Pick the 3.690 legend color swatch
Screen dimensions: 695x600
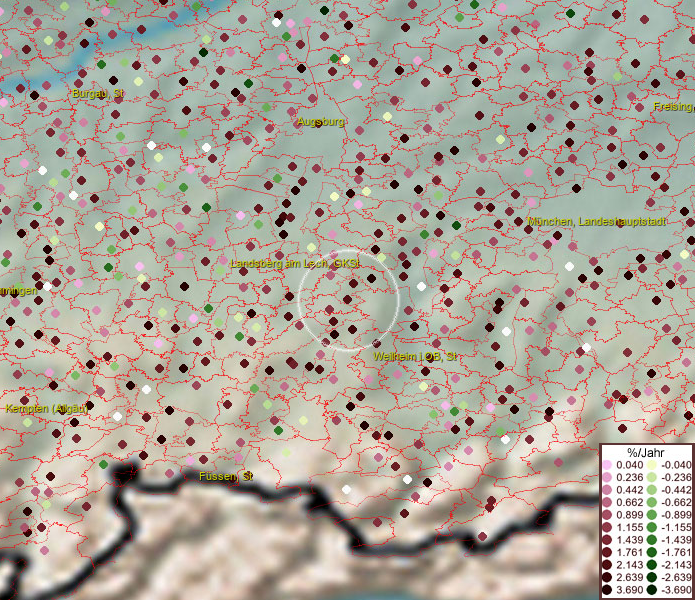607,590
